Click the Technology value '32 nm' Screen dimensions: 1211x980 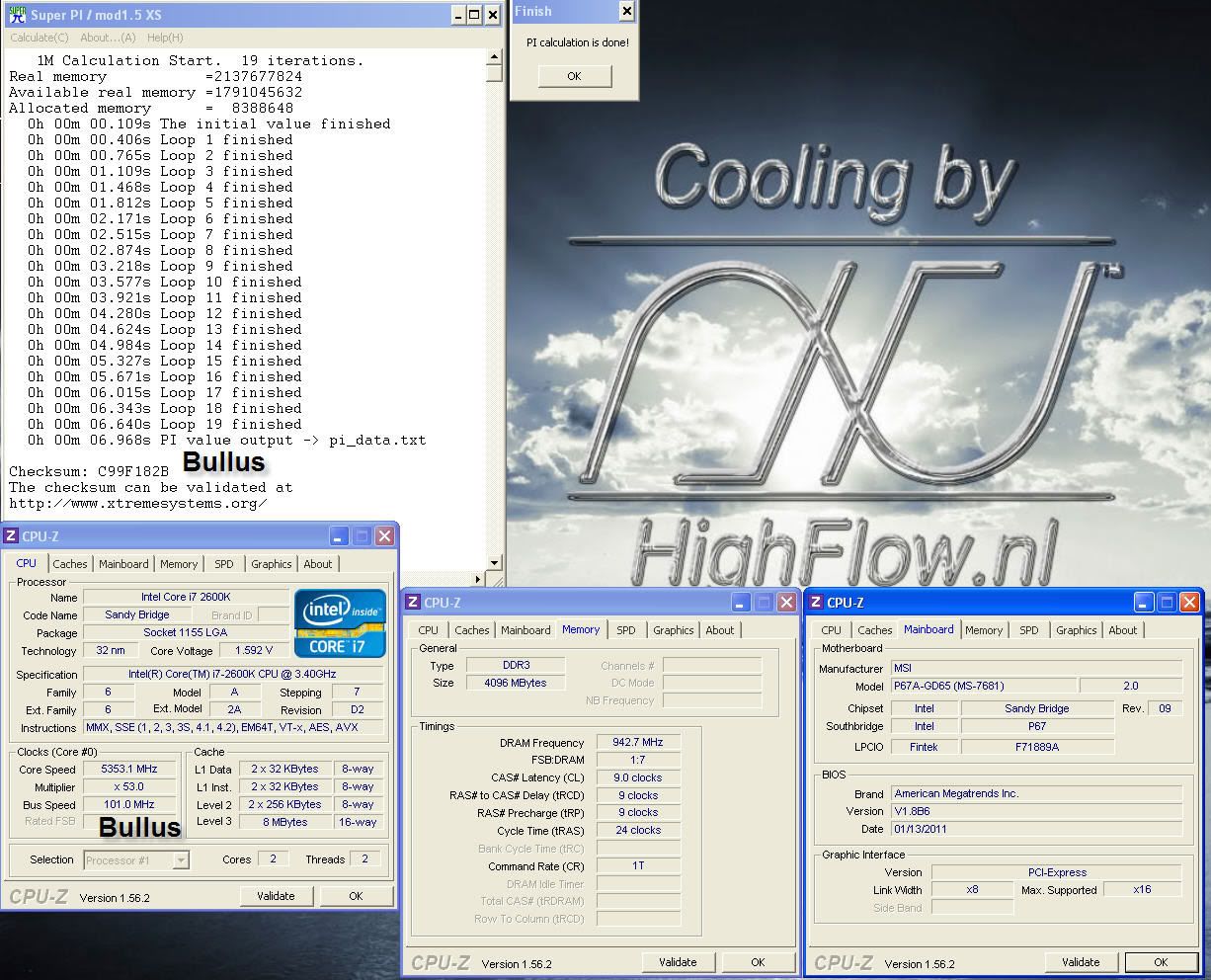click(111, 650)
